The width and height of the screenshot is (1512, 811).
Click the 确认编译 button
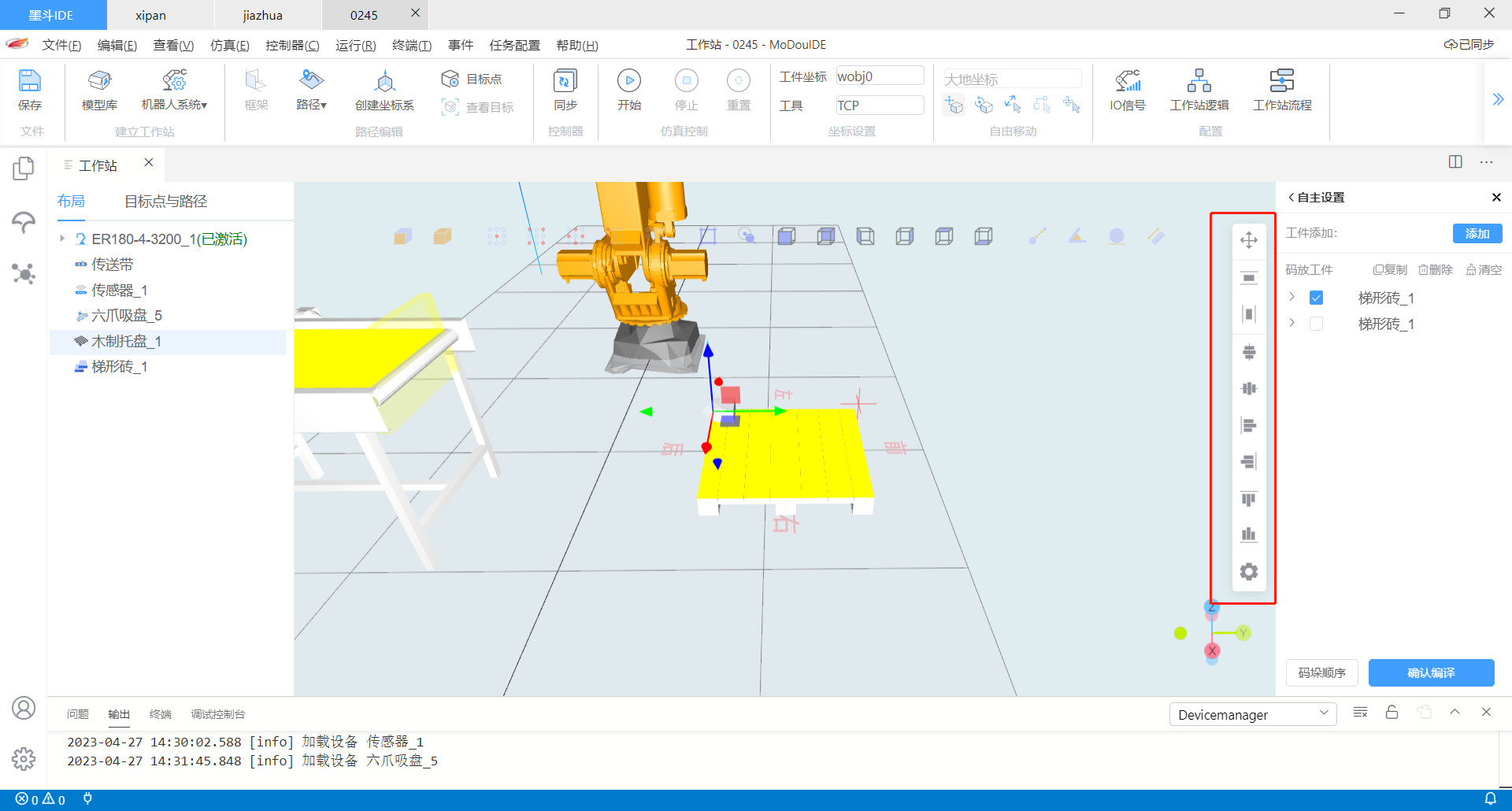point(1430,672)
